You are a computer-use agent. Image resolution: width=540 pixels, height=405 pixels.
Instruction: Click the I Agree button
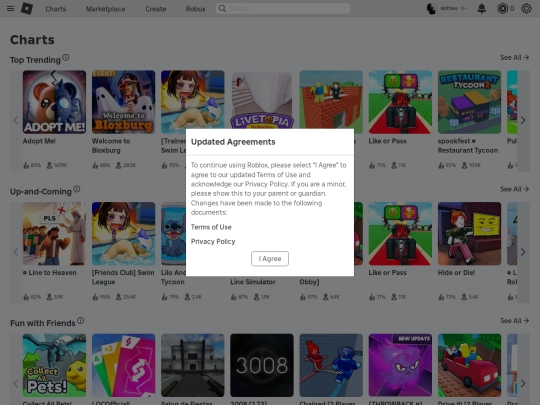(270, 259)
